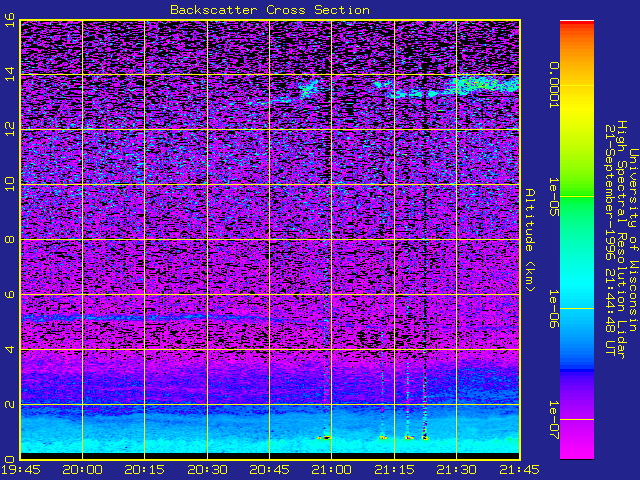This screenshot has height=480, width=640.
Task: Click the bright ground return spike near 21:00
Action: click(325, 438)
